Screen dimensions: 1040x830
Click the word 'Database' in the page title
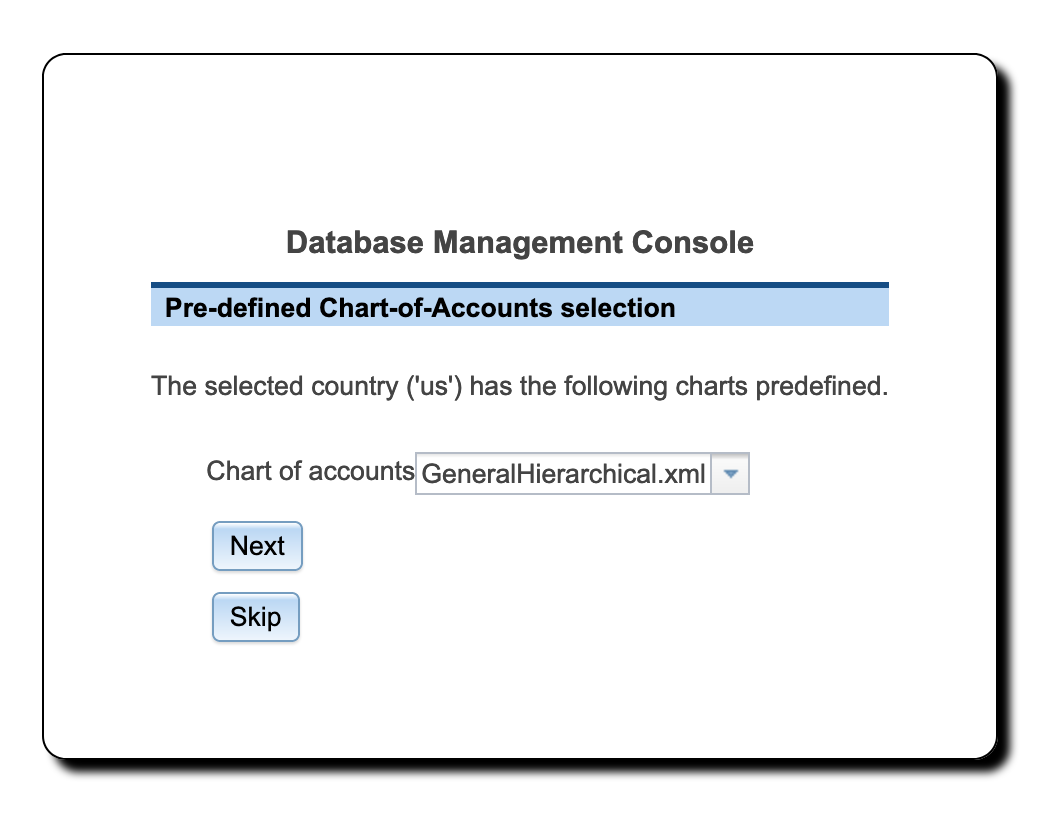(x=355, y=242)
